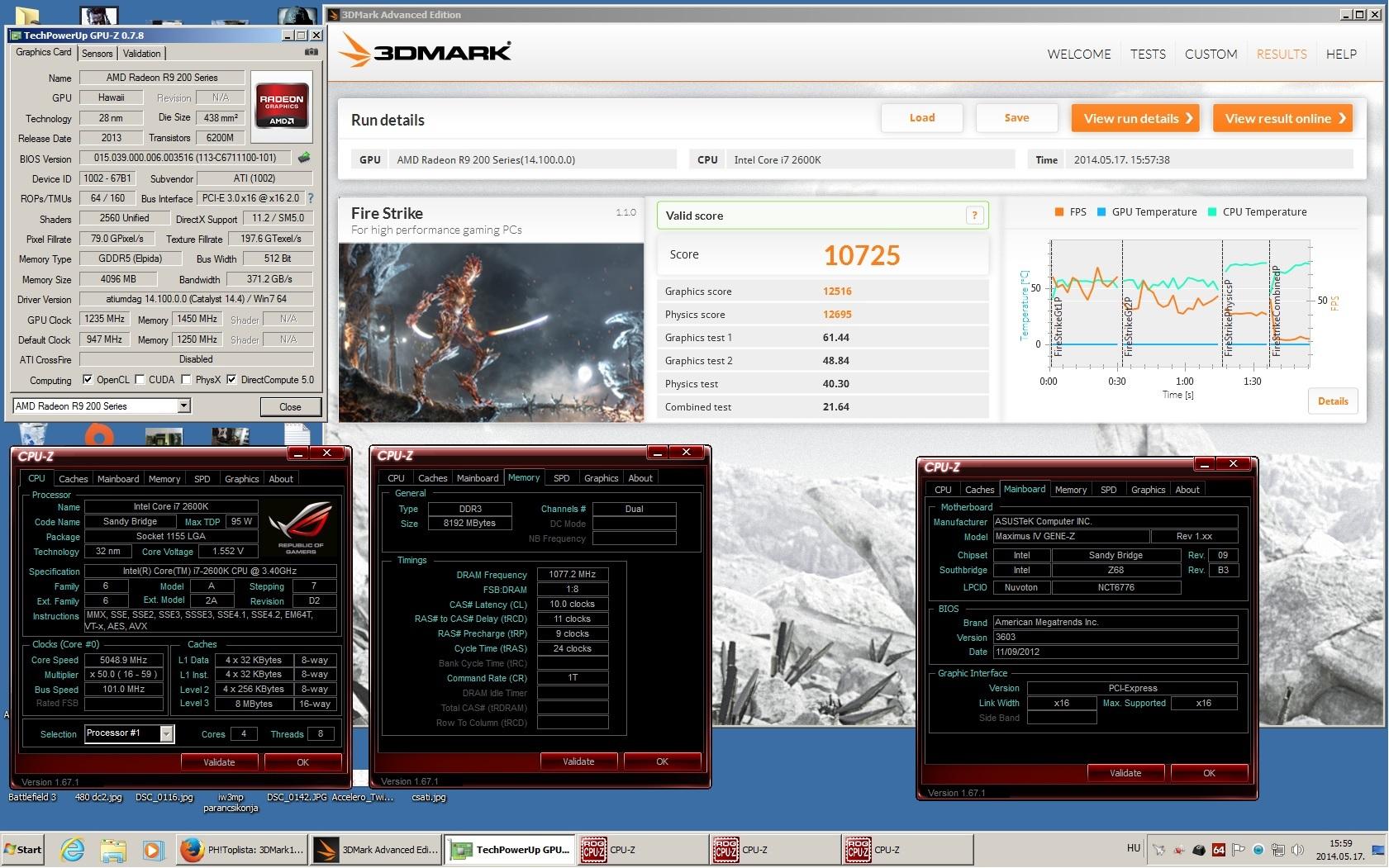Select iw3mp parancsikonja desktop shortcut
The image size is (1389, 868).
(231, 802)
